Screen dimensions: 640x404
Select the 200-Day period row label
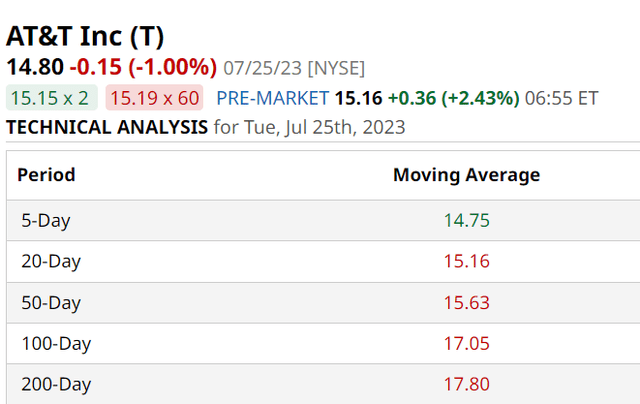click(56, 385)
